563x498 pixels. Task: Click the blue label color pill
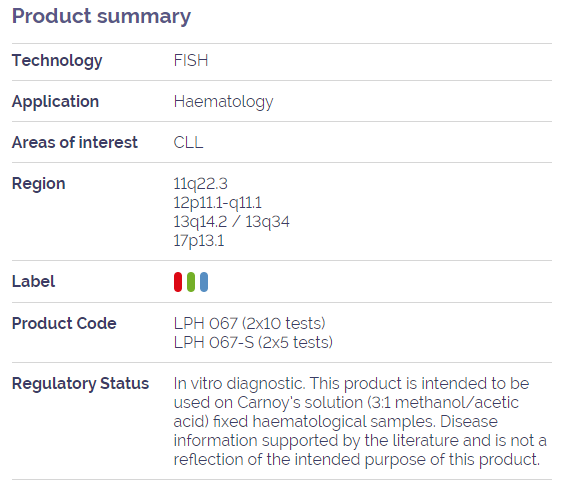click(204, 282)
